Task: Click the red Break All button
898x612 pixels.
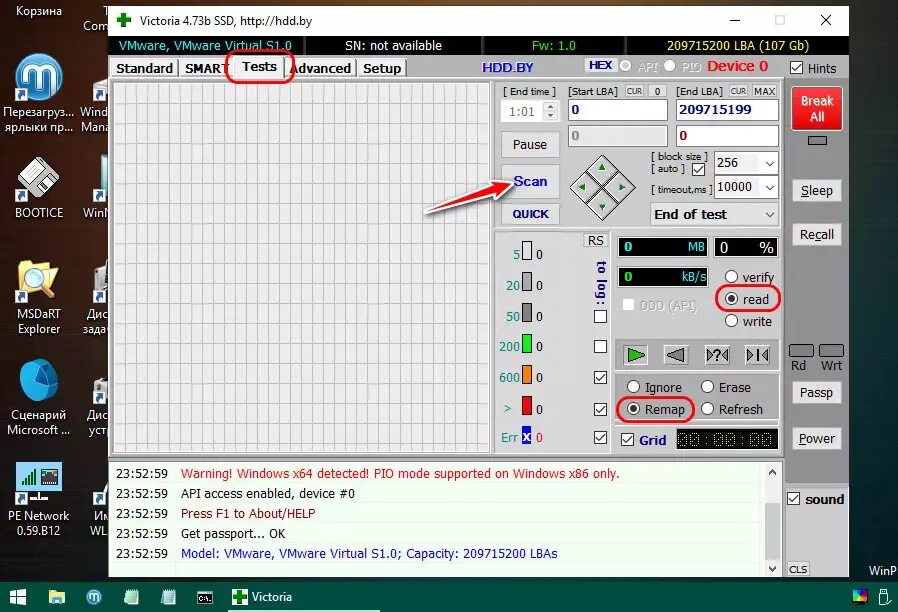Action: point(817,109)
